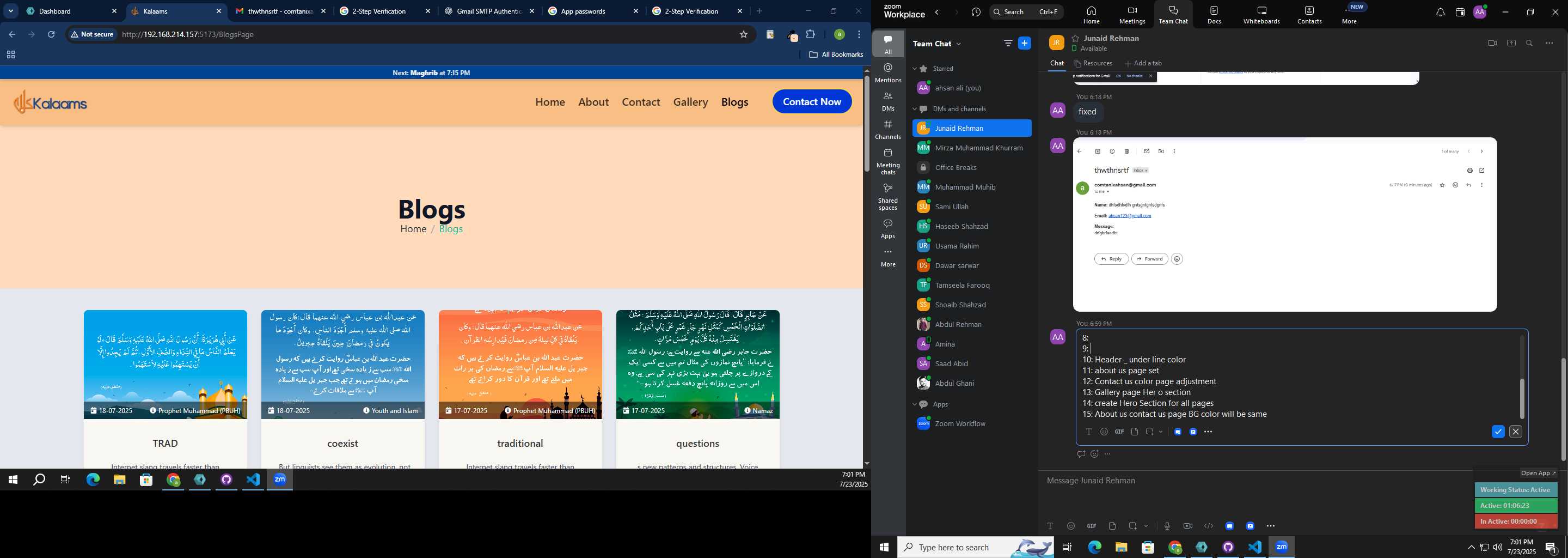The image size is (1568, 558).
Task: Add a reaction to the 6:59 PM message
Action: tap(1094, 454)
